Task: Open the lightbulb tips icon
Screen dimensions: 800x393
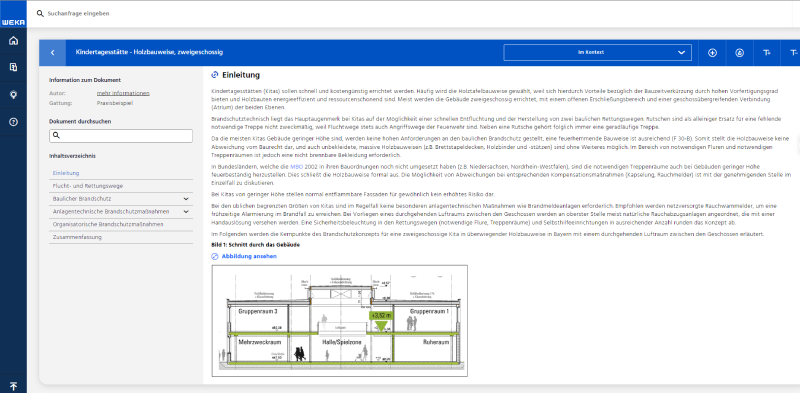Action: tap(13, 94)
